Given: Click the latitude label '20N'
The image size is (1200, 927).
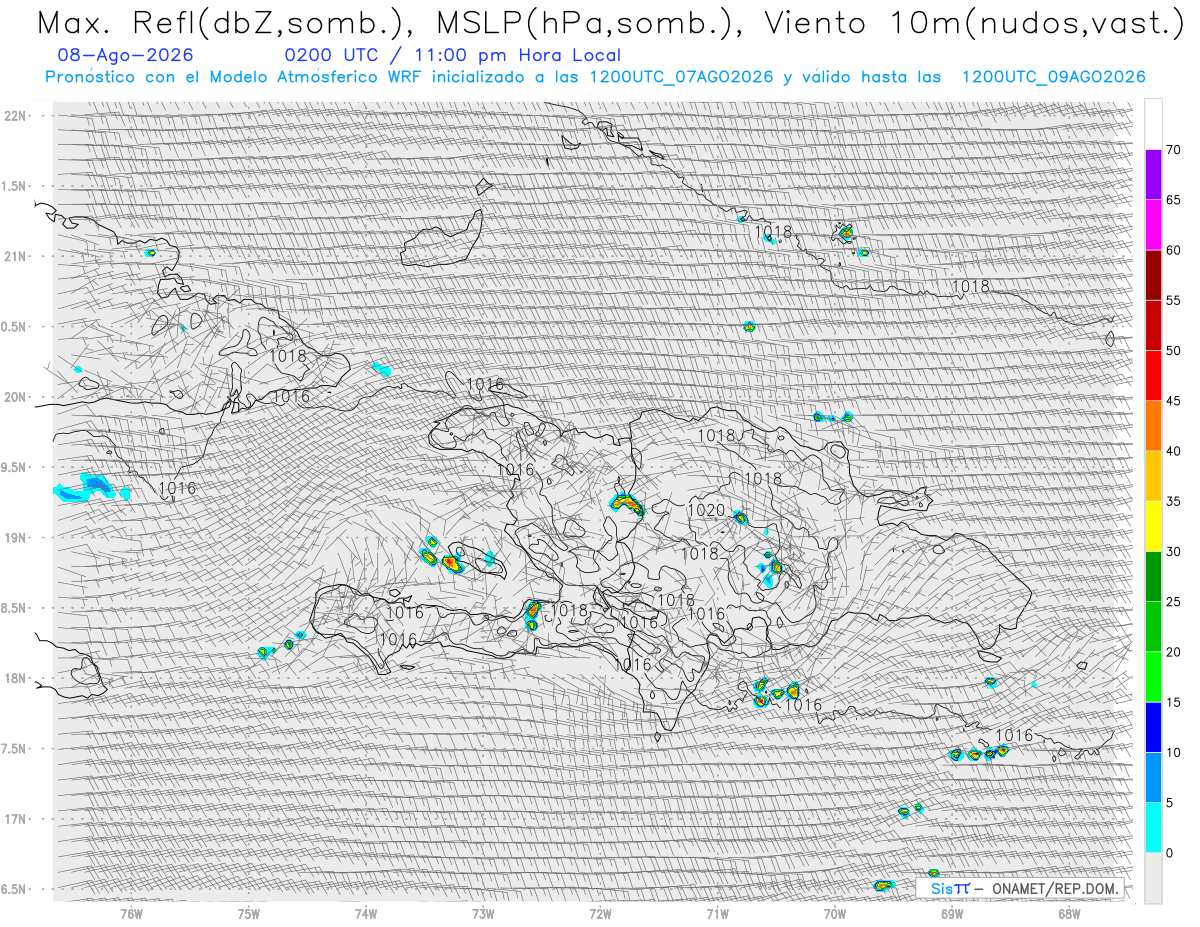Looking at the screenshot, I should 14,397.
